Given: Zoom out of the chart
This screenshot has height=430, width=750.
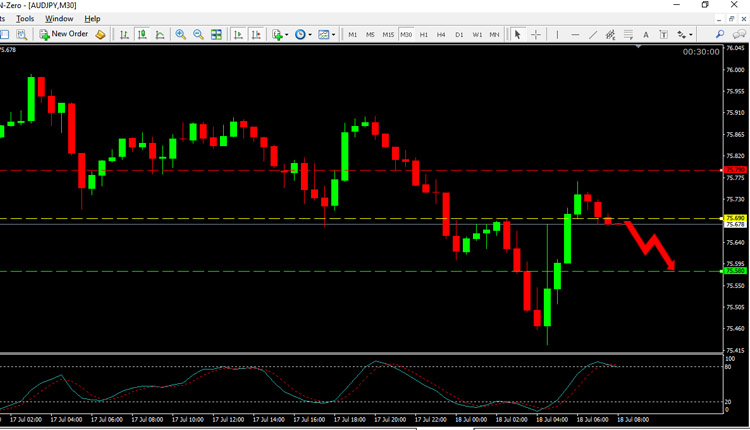Looking at the screenshot, I should 198,34.
